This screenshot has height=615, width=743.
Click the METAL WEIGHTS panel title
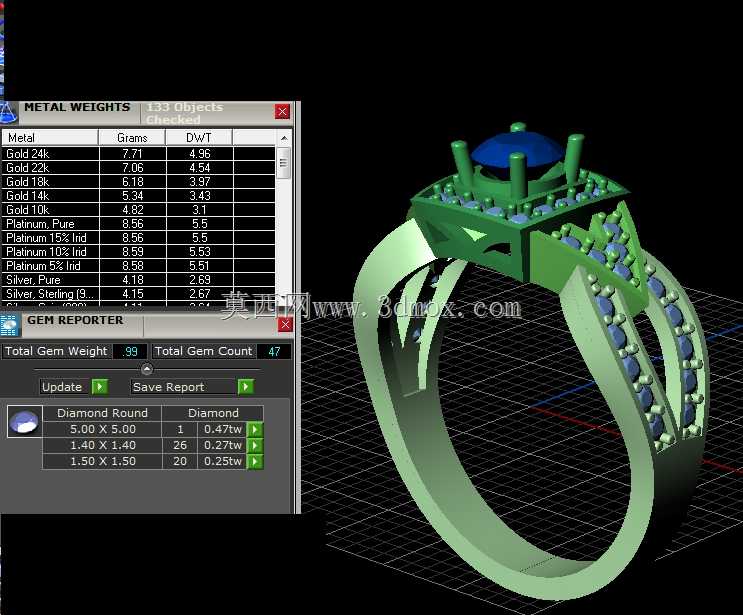coord(77,107)
